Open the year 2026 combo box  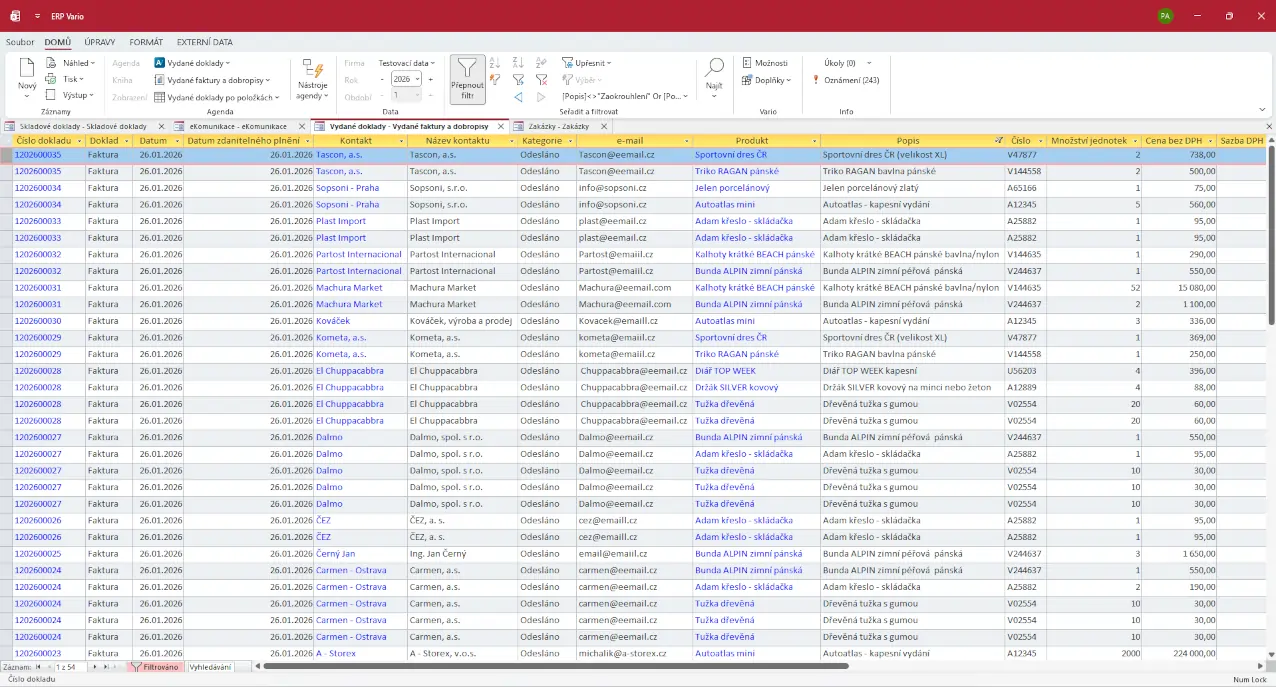coord(403,79)
